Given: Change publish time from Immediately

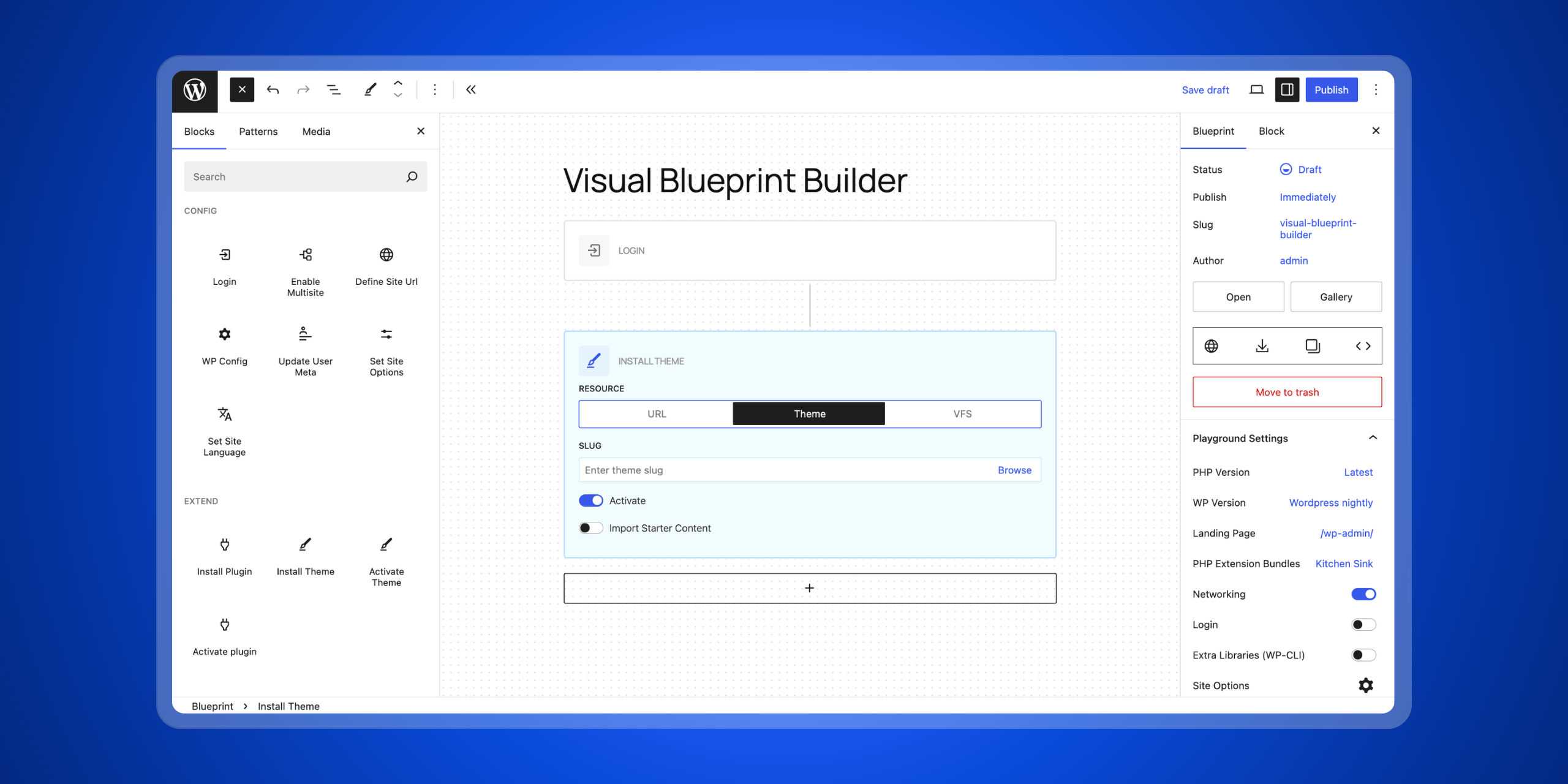Looking at the screenshot, I should (x=1308, y=197).
